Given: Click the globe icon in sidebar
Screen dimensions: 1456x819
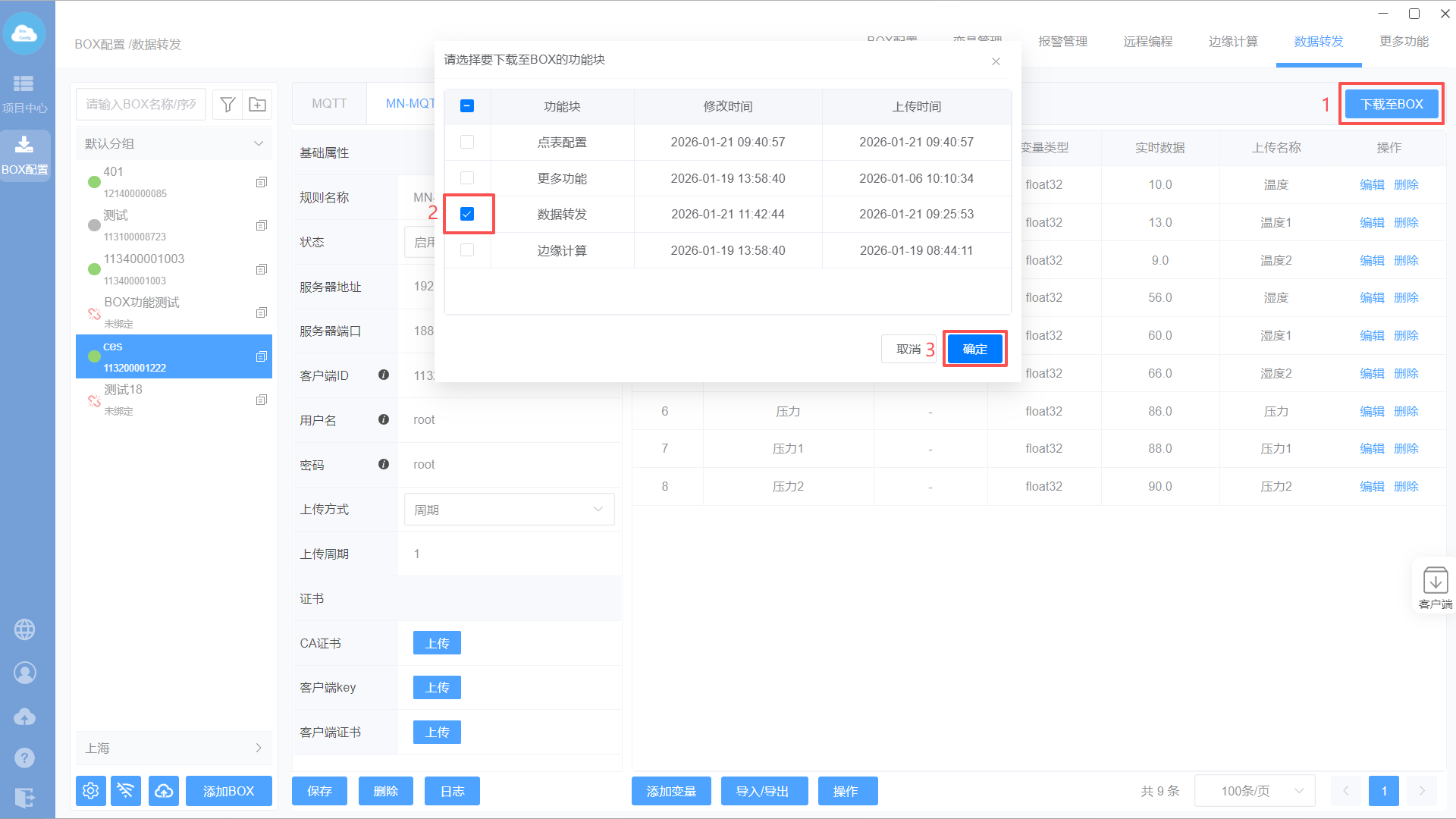Looking at the screenshot, I should pyautogui.click(x=24, y=629).
